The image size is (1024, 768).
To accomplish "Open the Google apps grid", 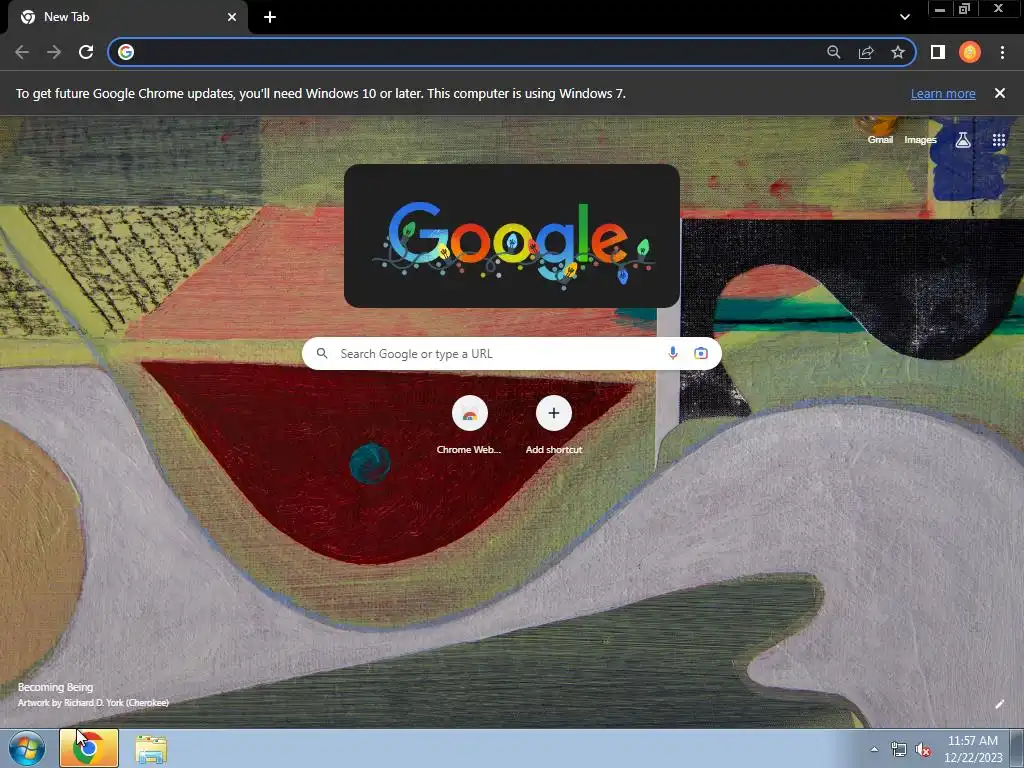I will [x=999, y=140].
